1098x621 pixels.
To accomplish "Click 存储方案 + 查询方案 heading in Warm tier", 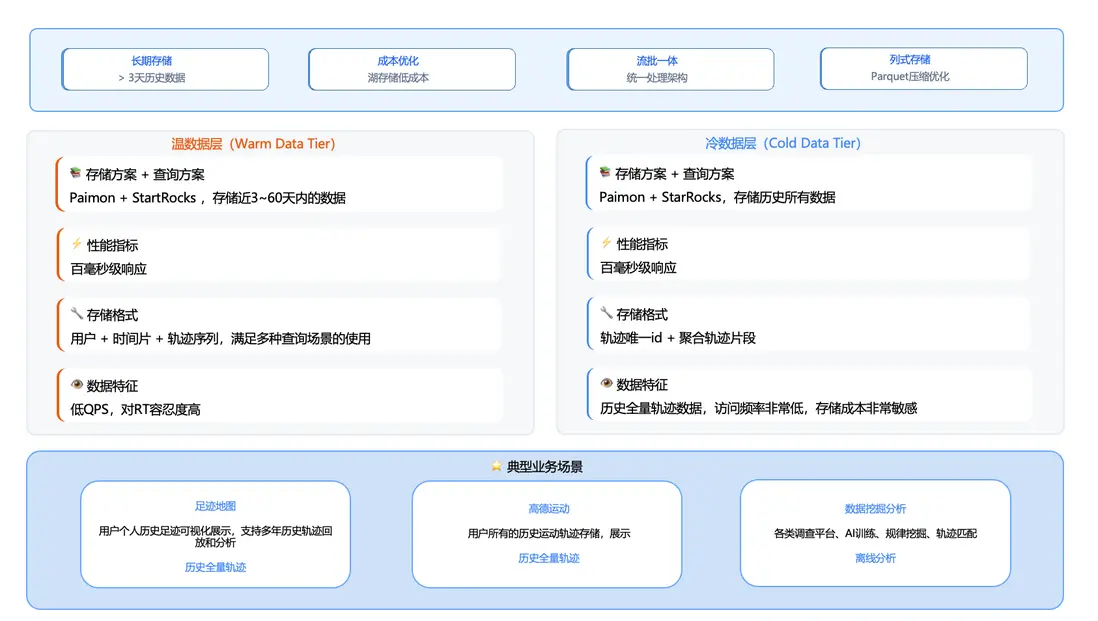I will click(145, 174).
